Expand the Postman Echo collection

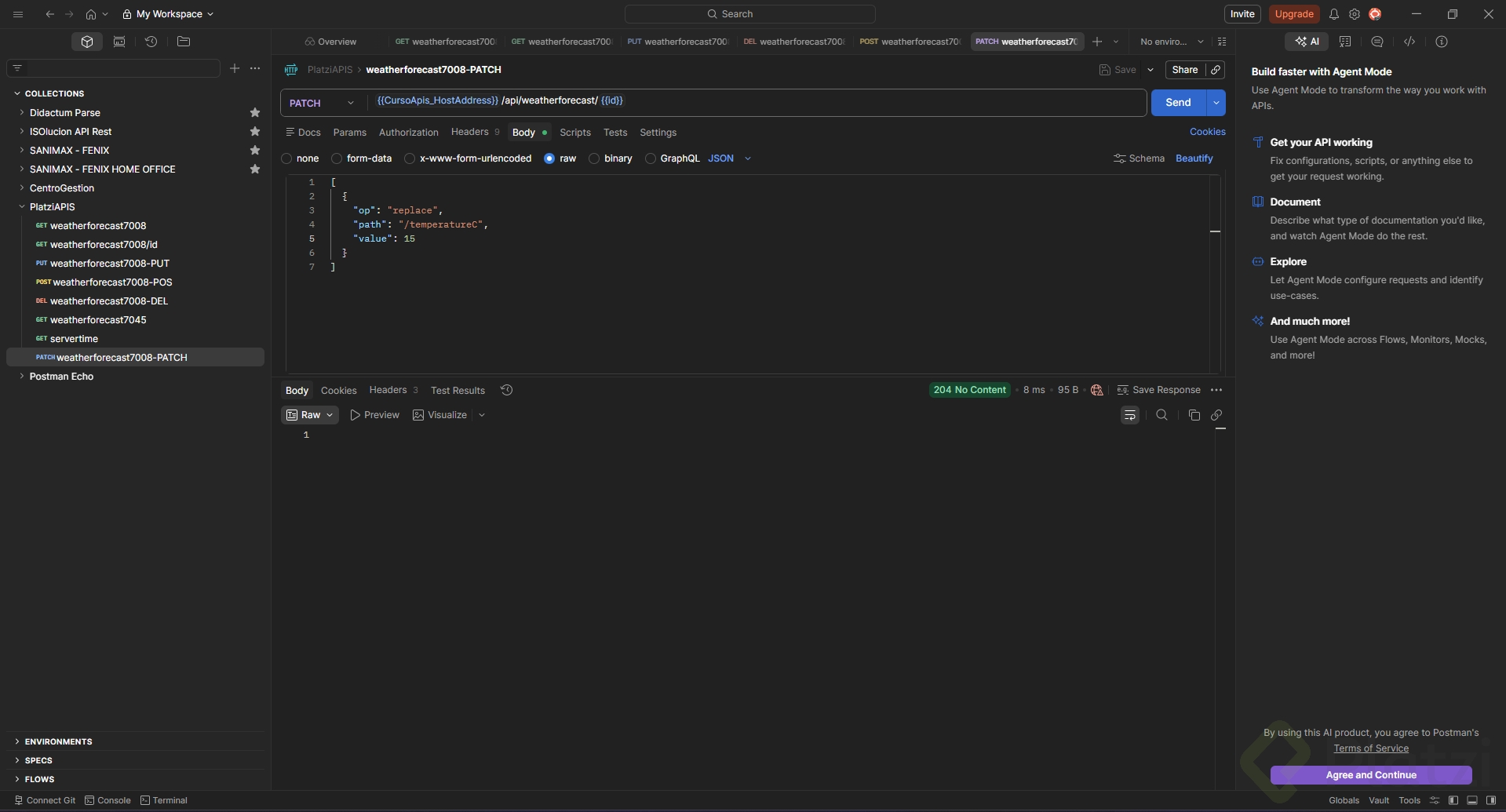click(x=21, y=377)
